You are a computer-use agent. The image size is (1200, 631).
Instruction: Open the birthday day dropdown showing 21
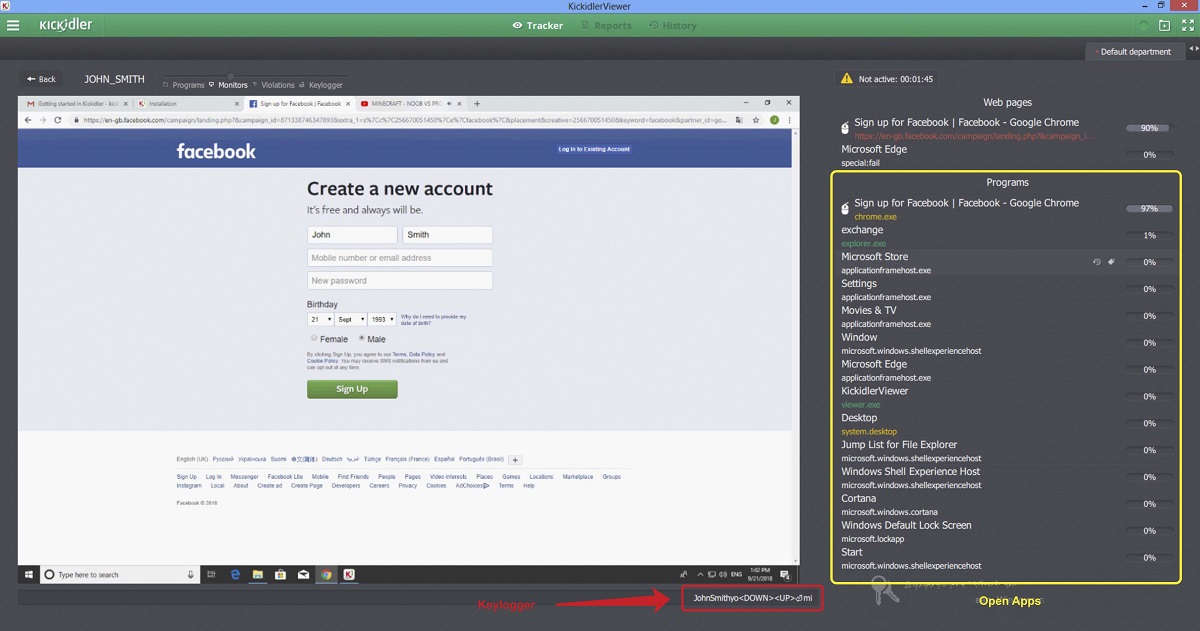point(320,319)
